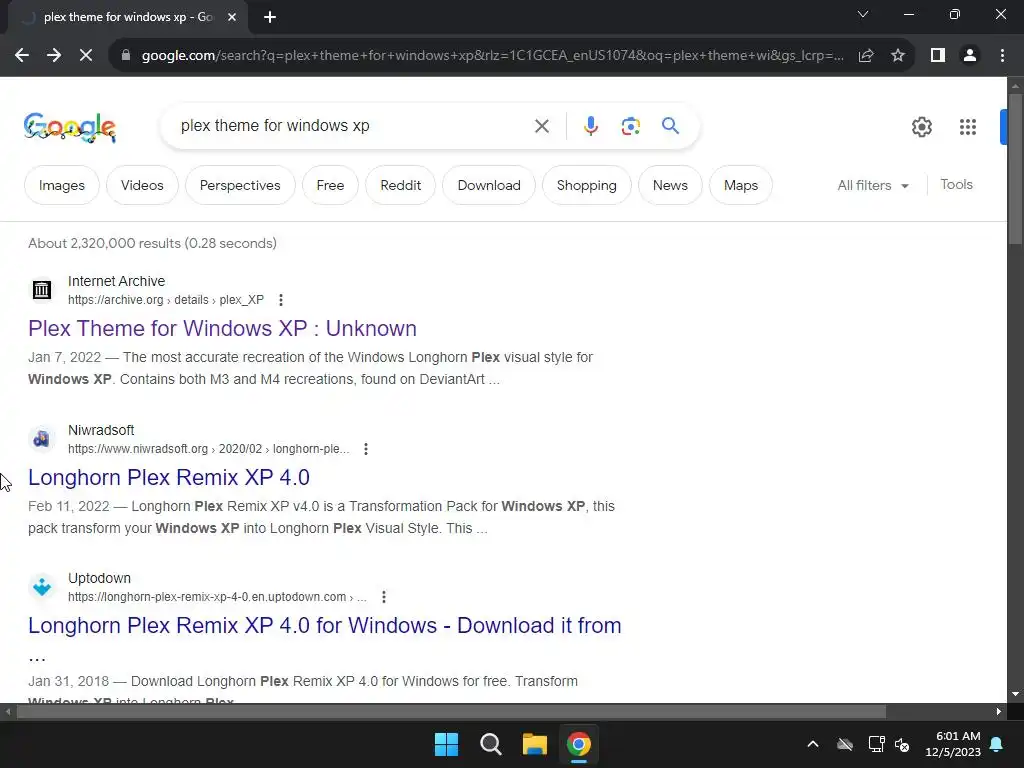This screenshot has height=768, width=1024.
Task: Show hidden system tray icons
Action: tap(812, 744)
